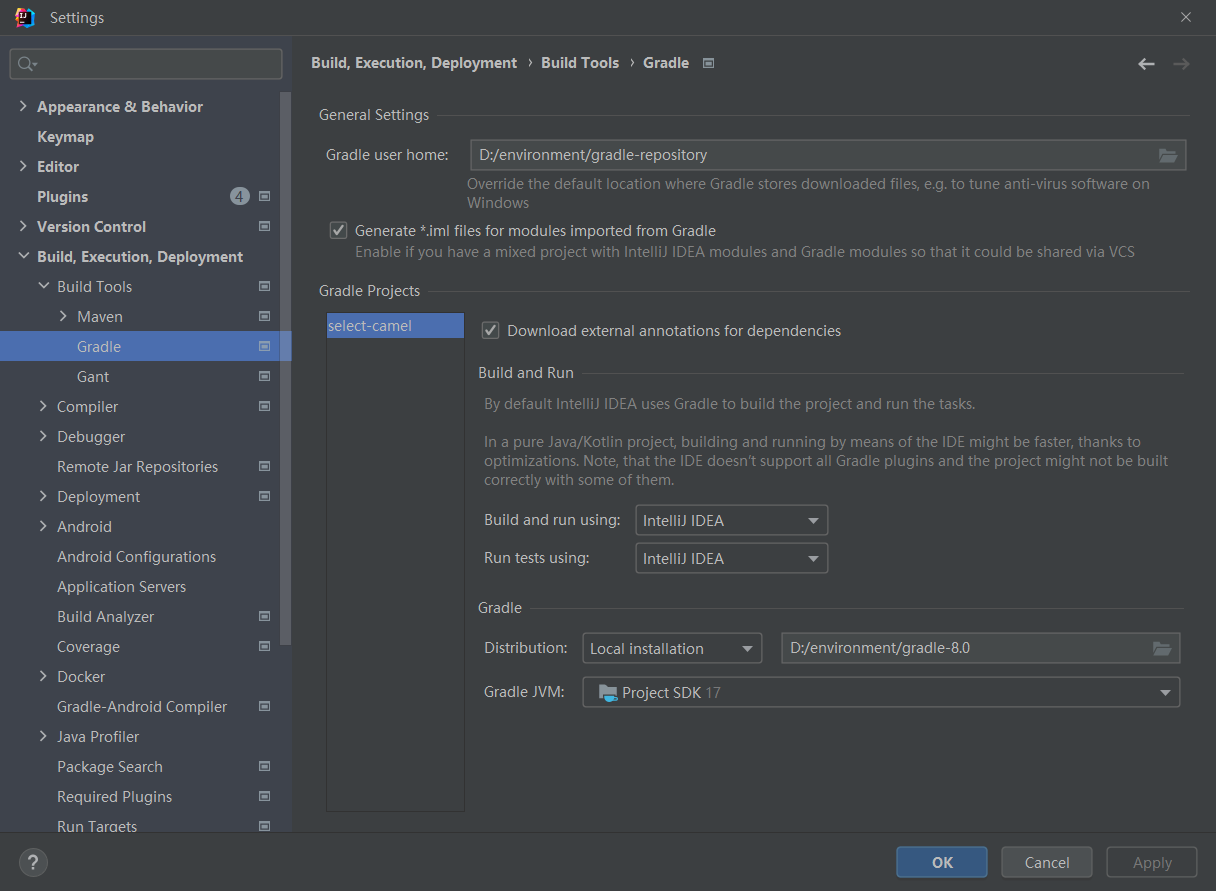Open Run Targets settings page

97,826
